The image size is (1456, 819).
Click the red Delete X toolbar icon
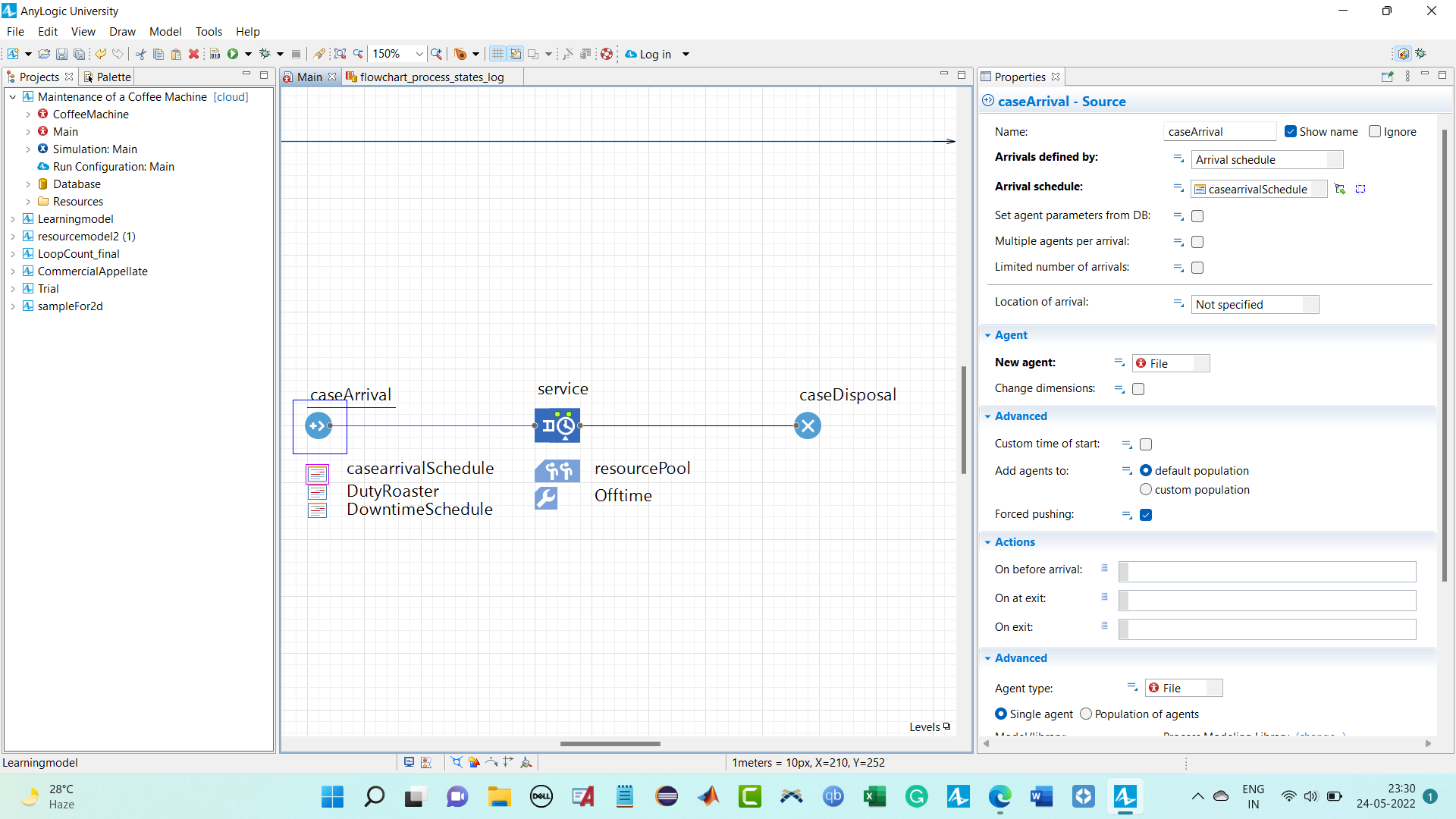pyautogui.click(x=193, y=54)
